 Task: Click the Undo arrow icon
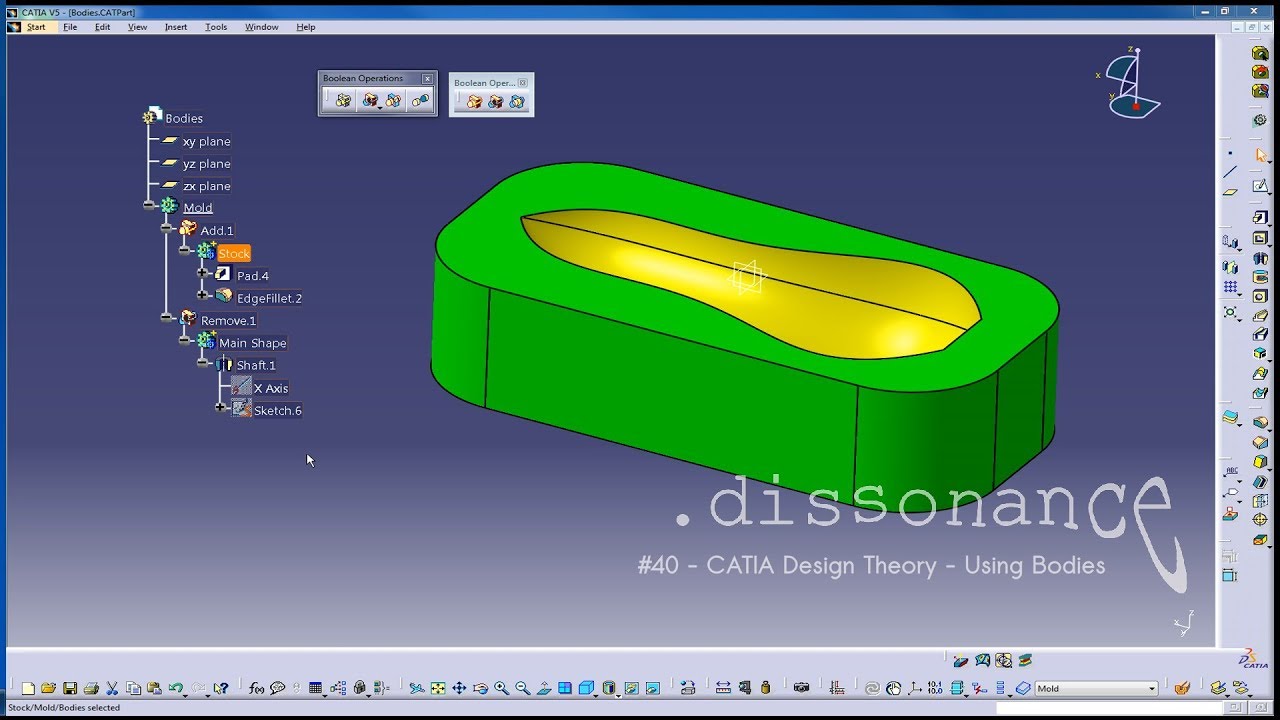coord(176,688)
